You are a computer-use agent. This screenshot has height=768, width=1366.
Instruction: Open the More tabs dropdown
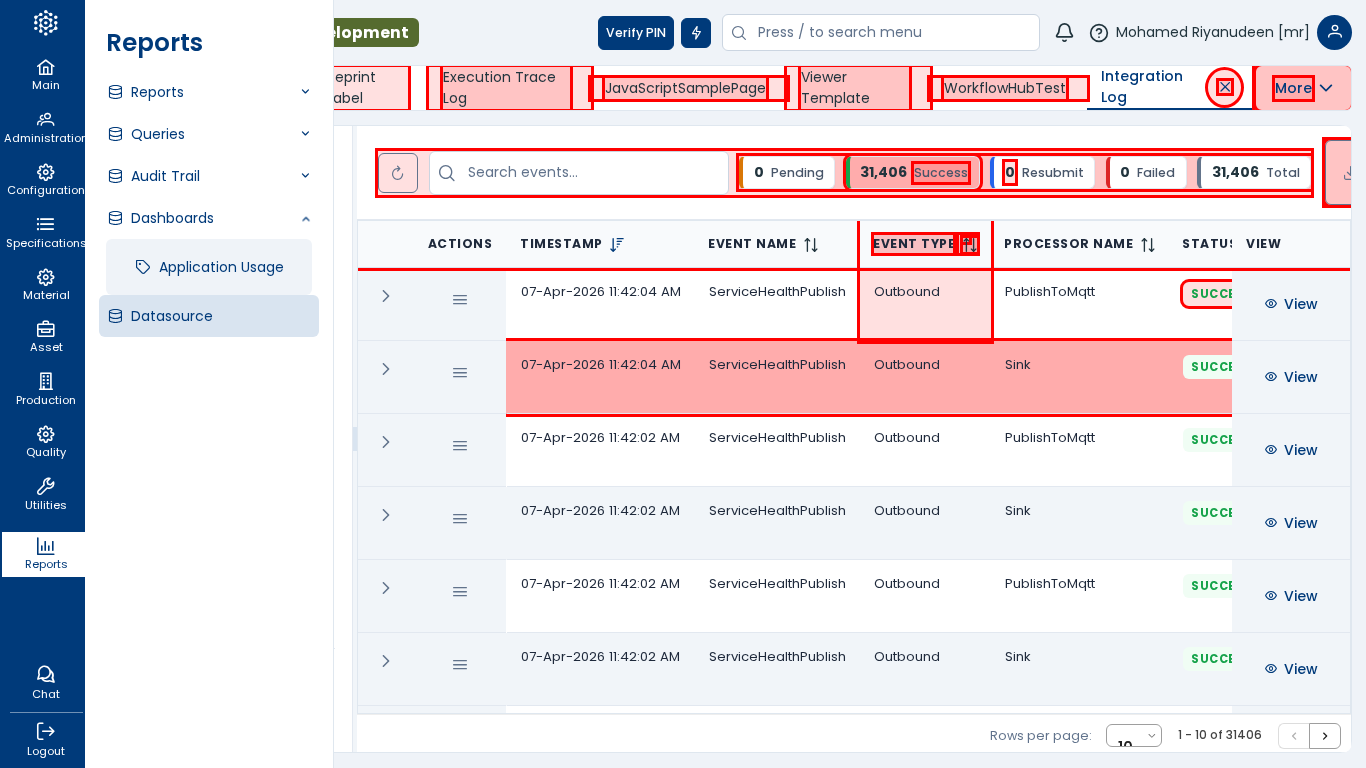tap(1302, 88)
